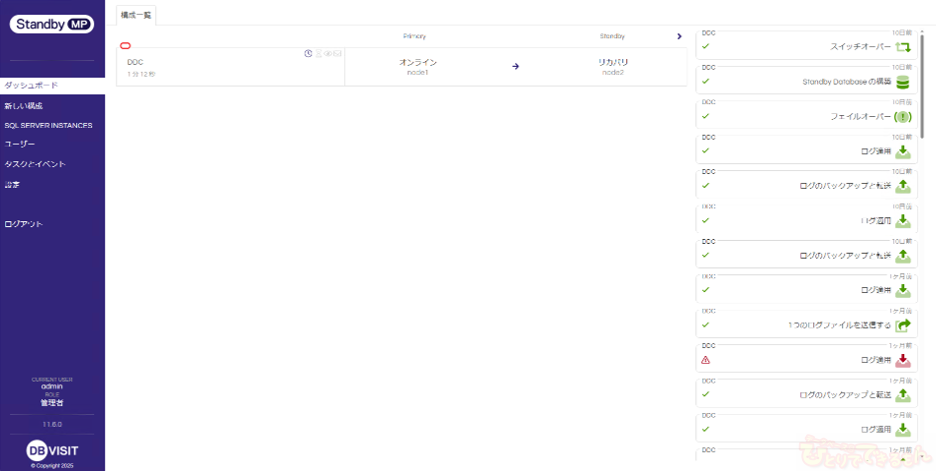Click the green checkmark on switchover task
Viewport: 936px width, 471px height.
coord(706,46)
